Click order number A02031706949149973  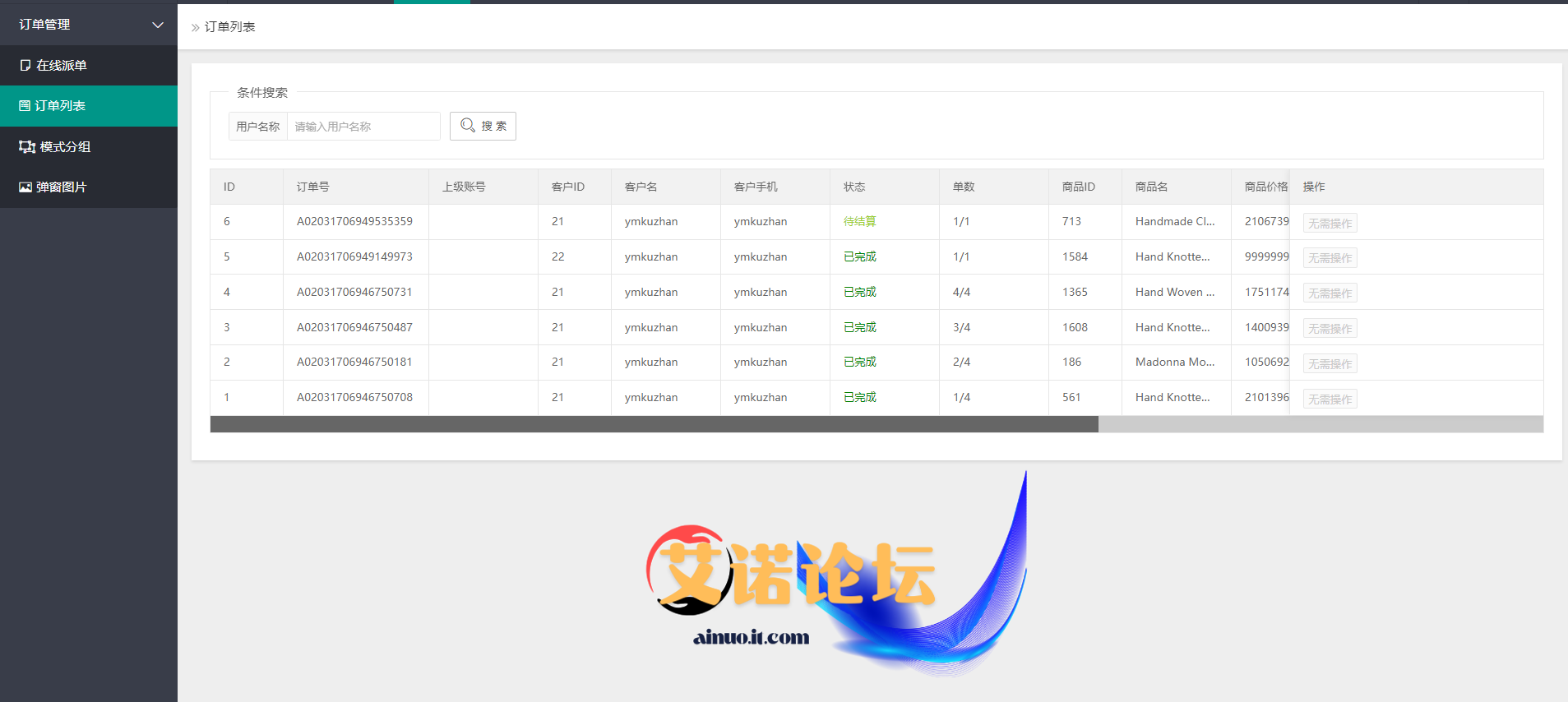pyautogui.click(x=355, y=257)
